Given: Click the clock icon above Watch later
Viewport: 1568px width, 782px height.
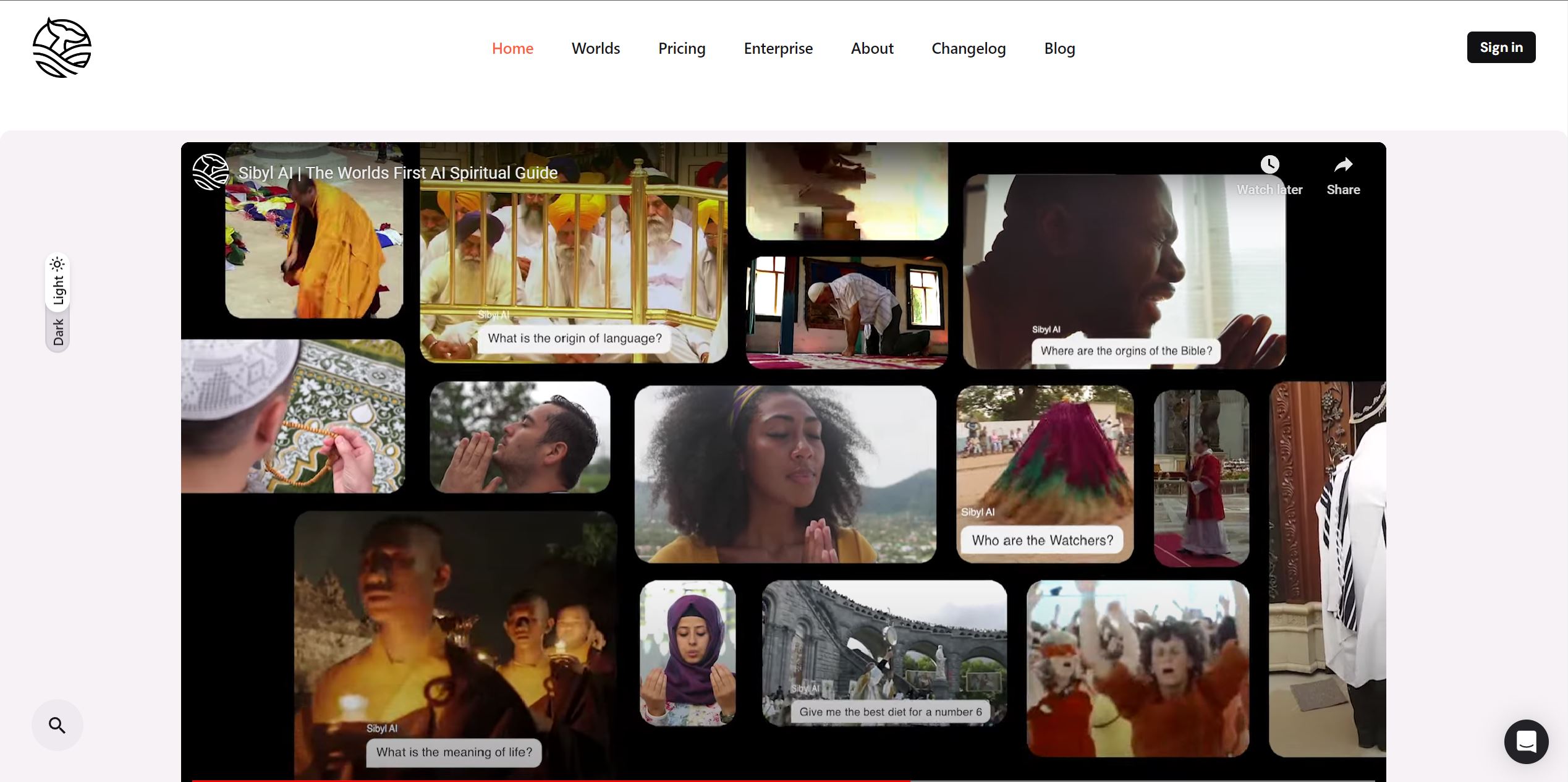Looking at the screenshot, I should (x=1269, y=164).
